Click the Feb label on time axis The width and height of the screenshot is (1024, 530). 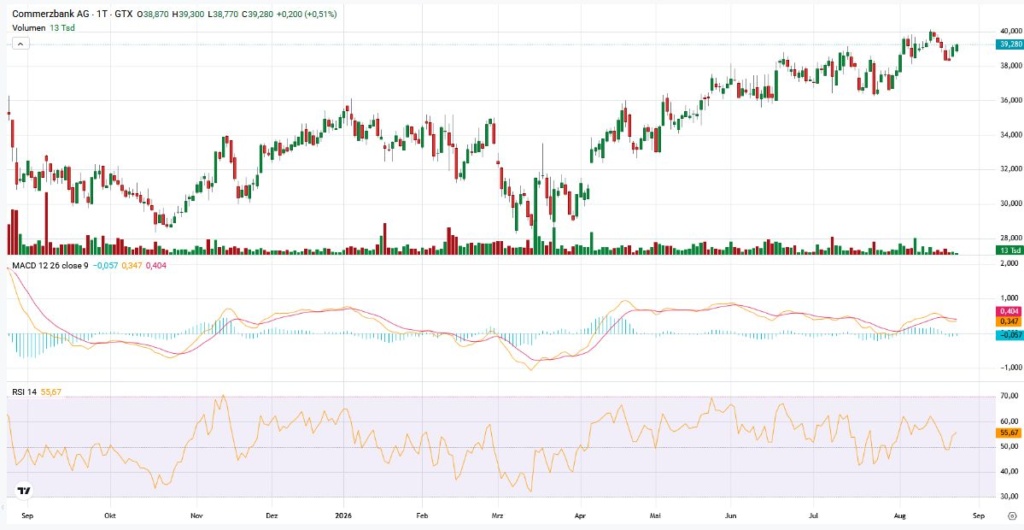[421, 515]
